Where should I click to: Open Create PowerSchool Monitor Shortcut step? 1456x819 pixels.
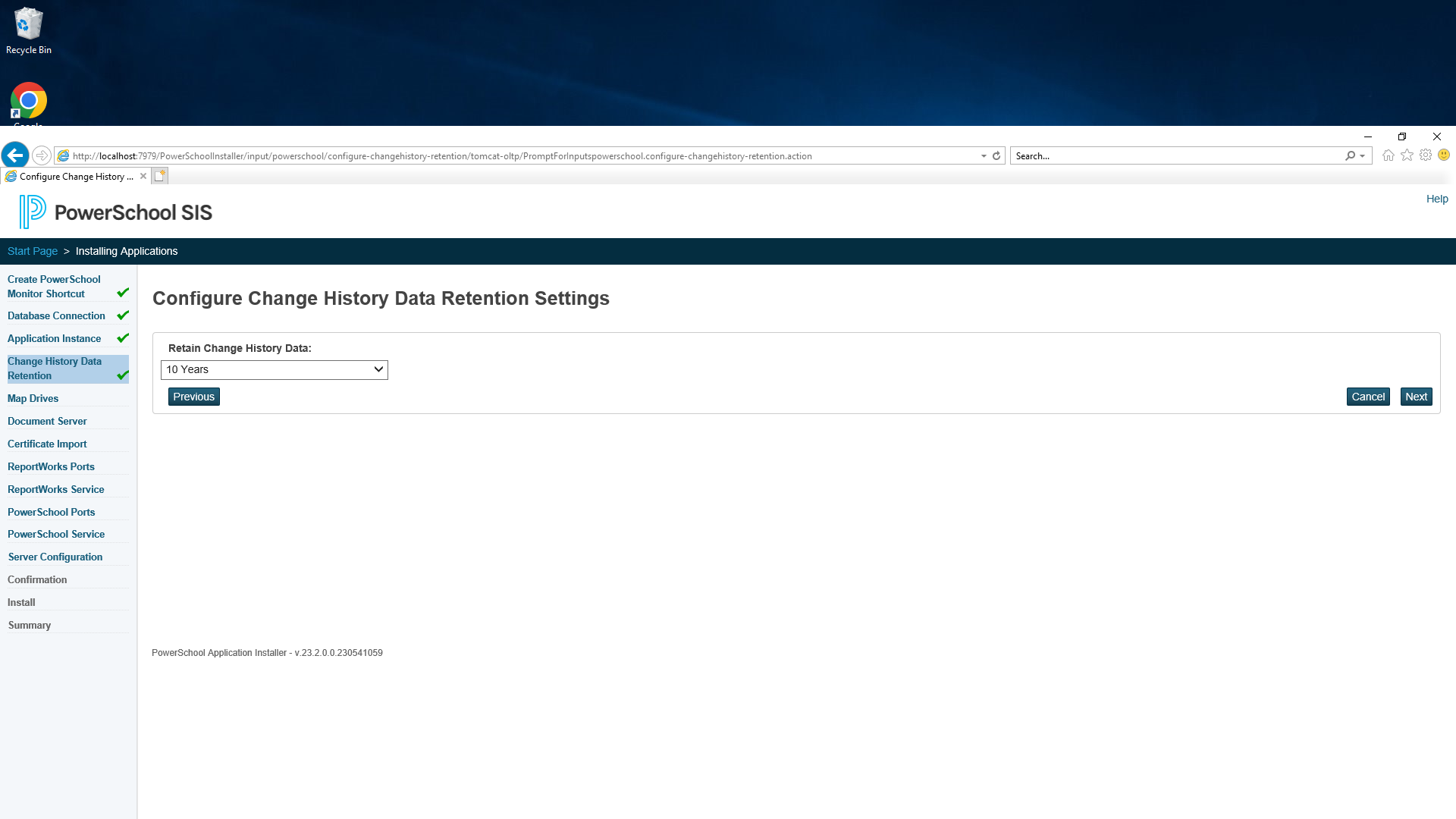tap(54, 287)
